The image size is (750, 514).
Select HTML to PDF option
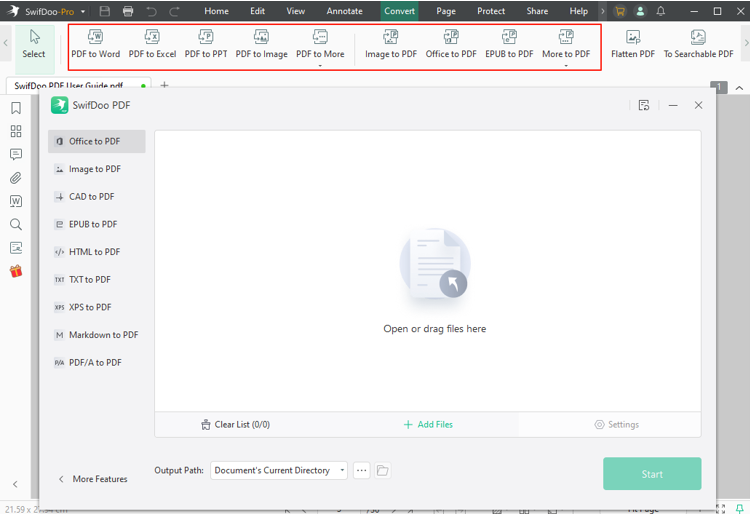click(97, 252)
